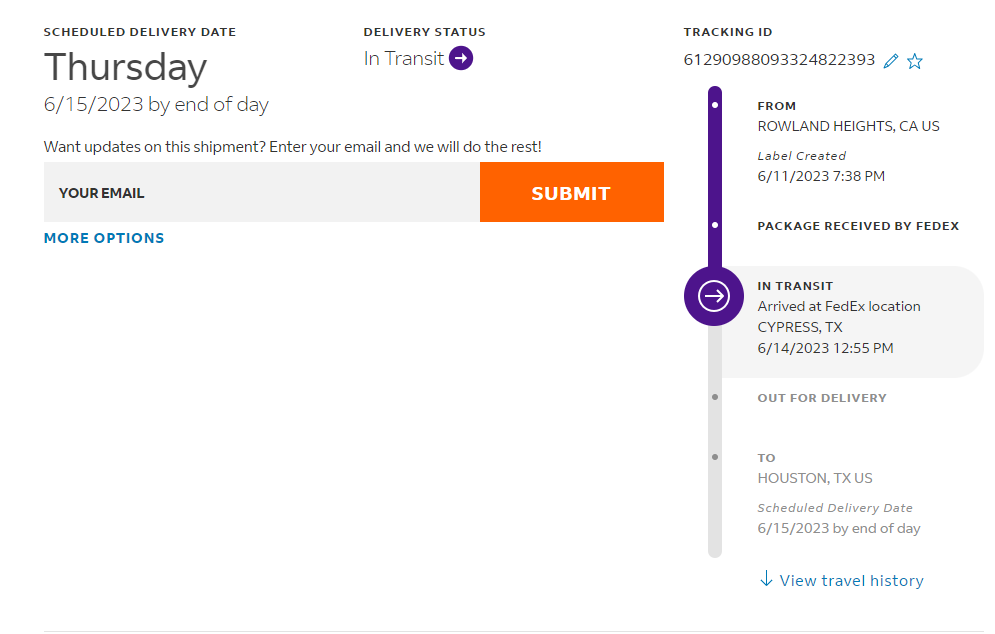Click the Thursday delivery day heading
The image size is (995, 634).
click(125, 68)
